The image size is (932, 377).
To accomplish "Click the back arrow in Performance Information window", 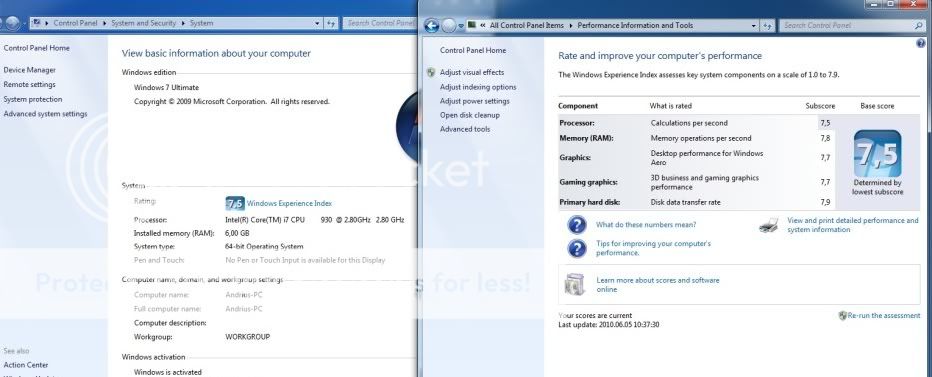I will coord(432,26).
